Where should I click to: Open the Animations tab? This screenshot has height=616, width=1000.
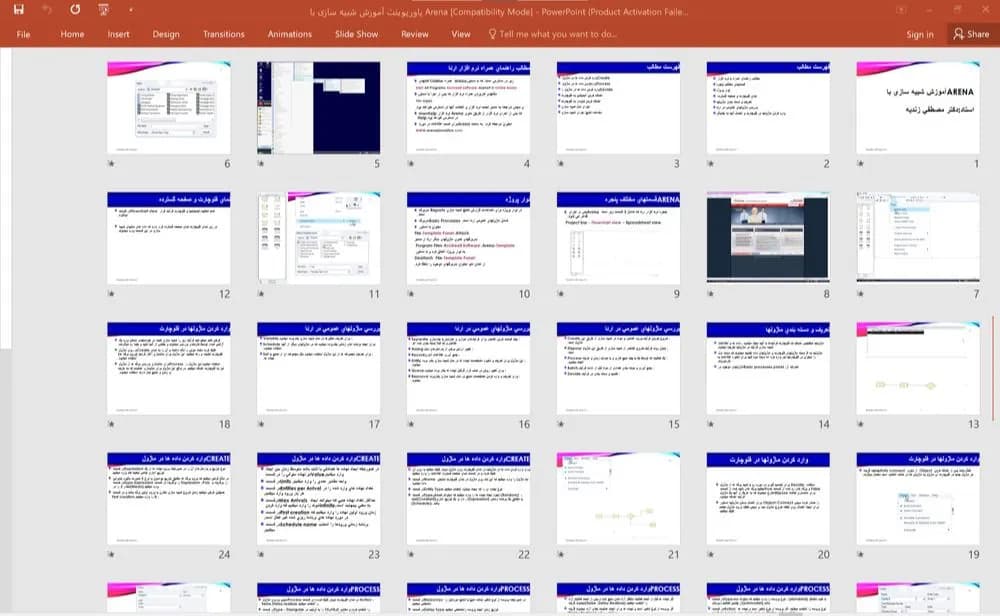[290, 34]
